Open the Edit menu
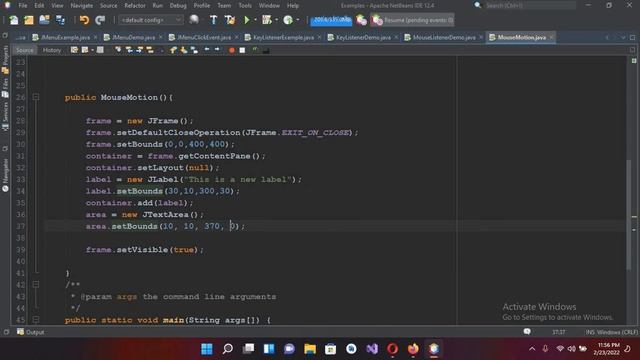The image size is (640, 360). [39, 5]
